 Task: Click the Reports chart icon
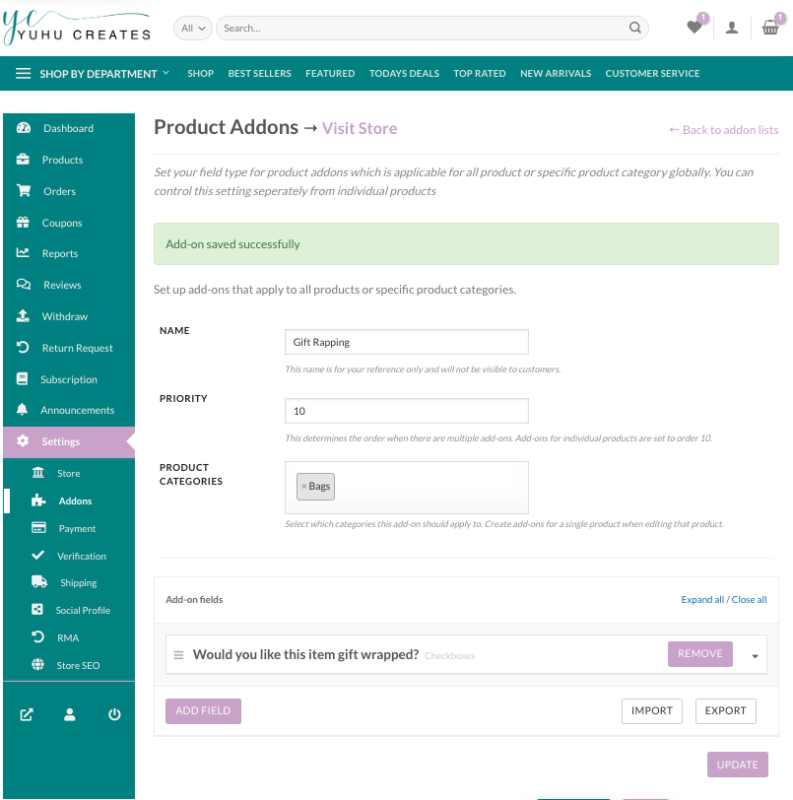(x=22, y=253)
